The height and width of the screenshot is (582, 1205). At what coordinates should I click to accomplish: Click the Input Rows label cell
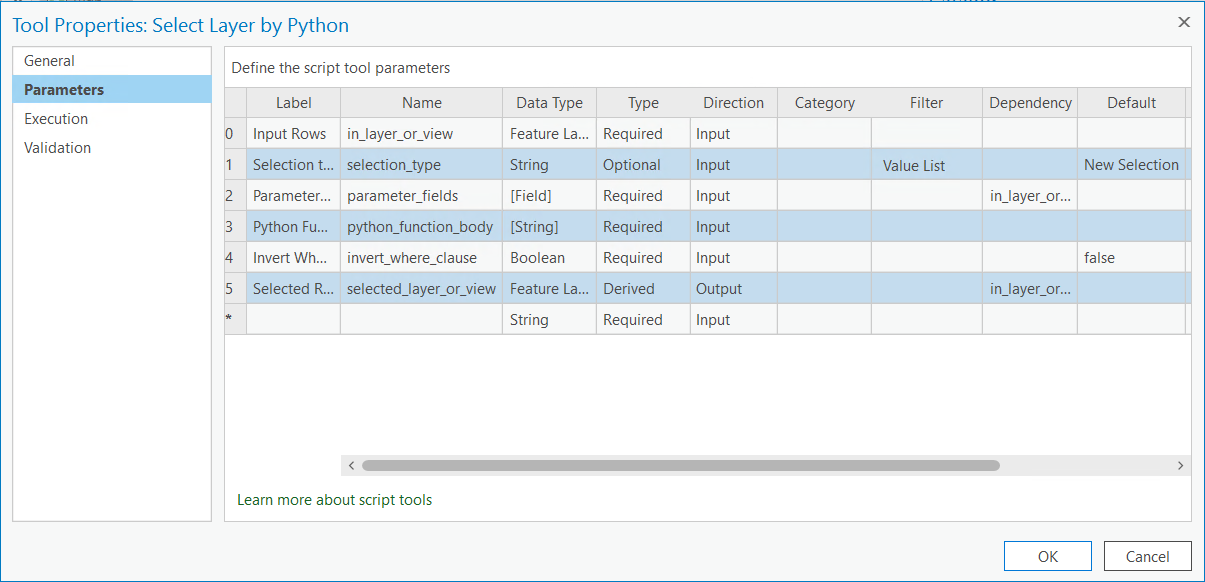(x=292, y=134)
